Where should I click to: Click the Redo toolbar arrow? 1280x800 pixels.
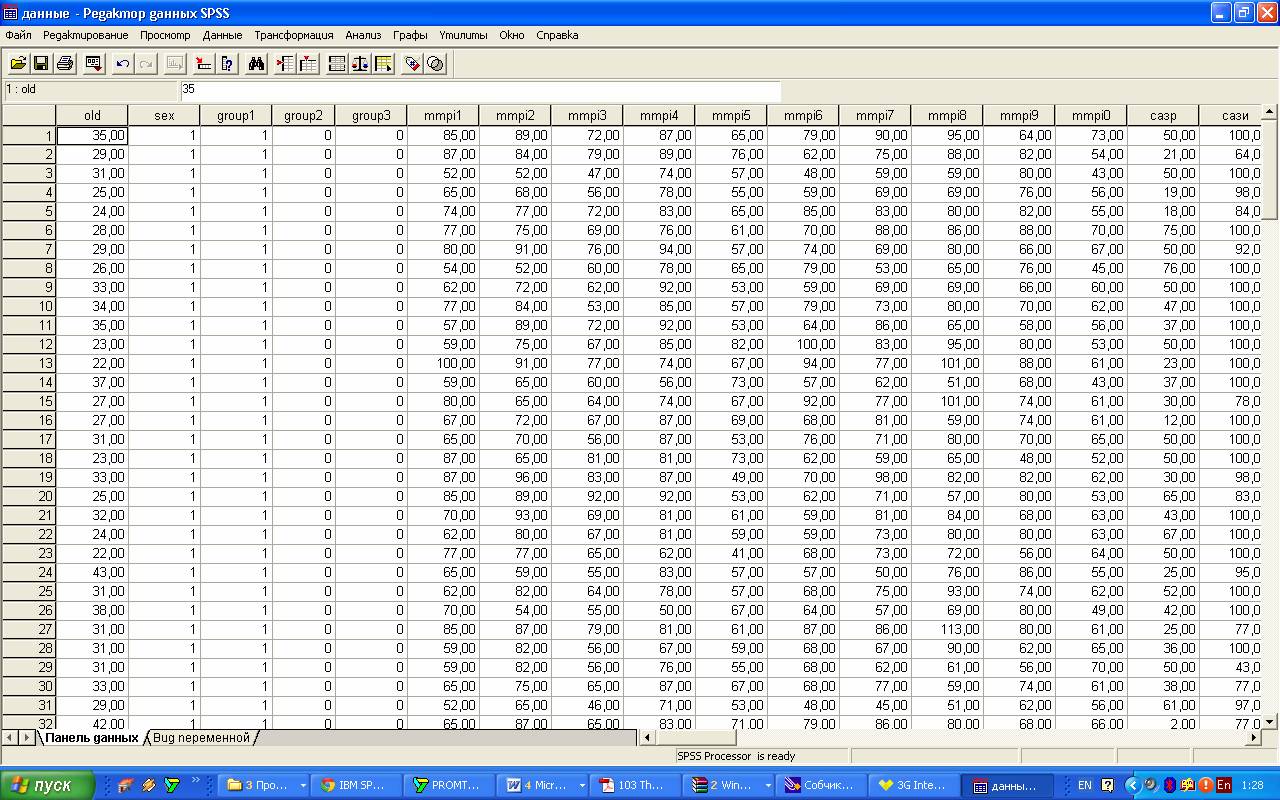pyautogui.click(x=146, y=64)
